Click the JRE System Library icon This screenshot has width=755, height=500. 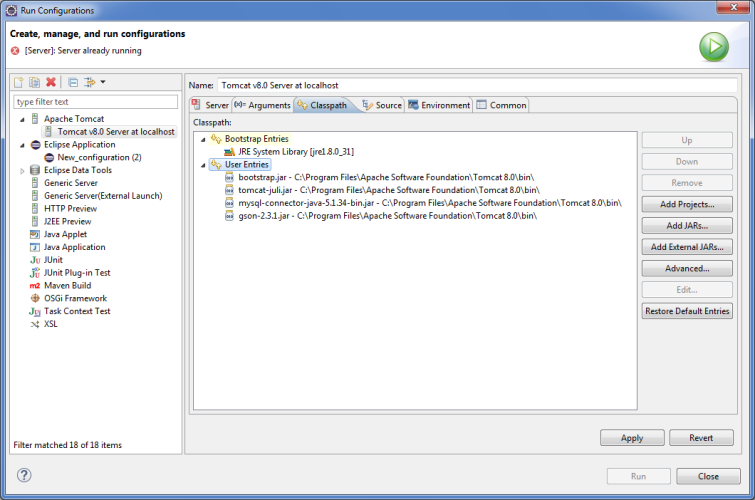click(x=230, y=152)
